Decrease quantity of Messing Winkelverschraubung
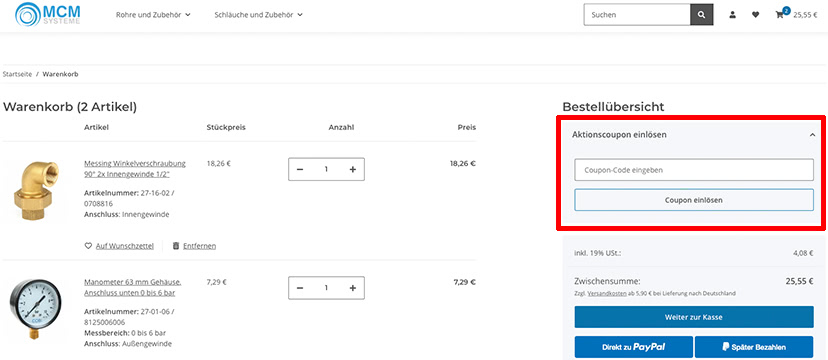Image resolution: width=828 pixels, height=360 pixels. pyautogui.click(x=300, y=169)
